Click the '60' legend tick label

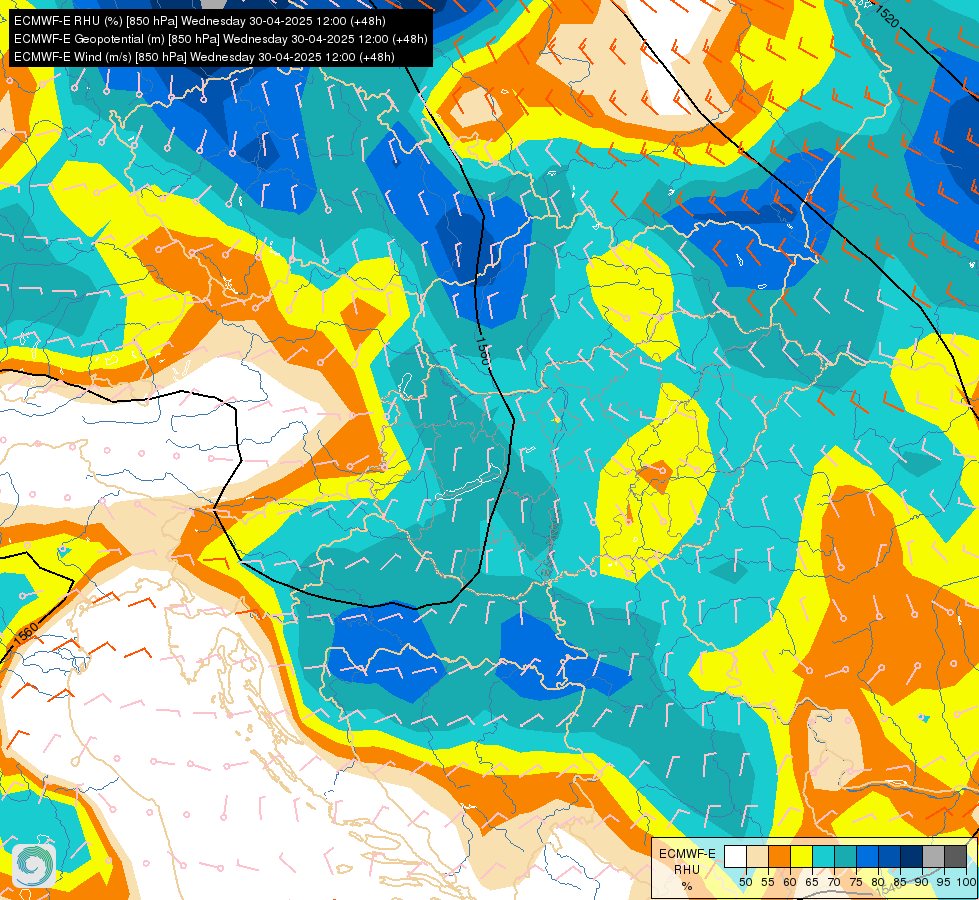(x=790, y=882)
